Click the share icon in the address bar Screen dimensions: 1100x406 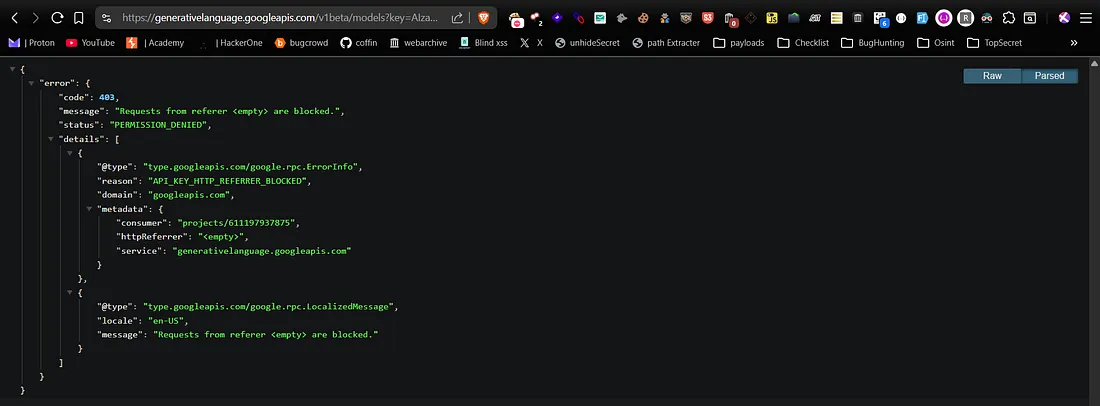coord(457,18)
